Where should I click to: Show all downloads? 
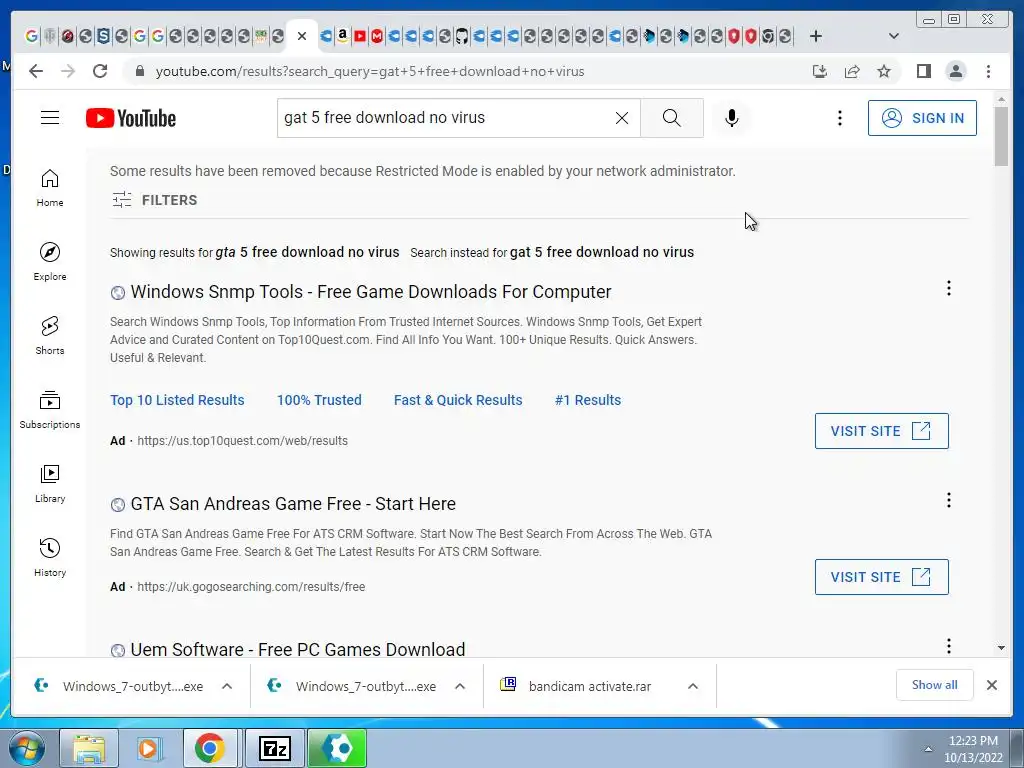(934, 685)
